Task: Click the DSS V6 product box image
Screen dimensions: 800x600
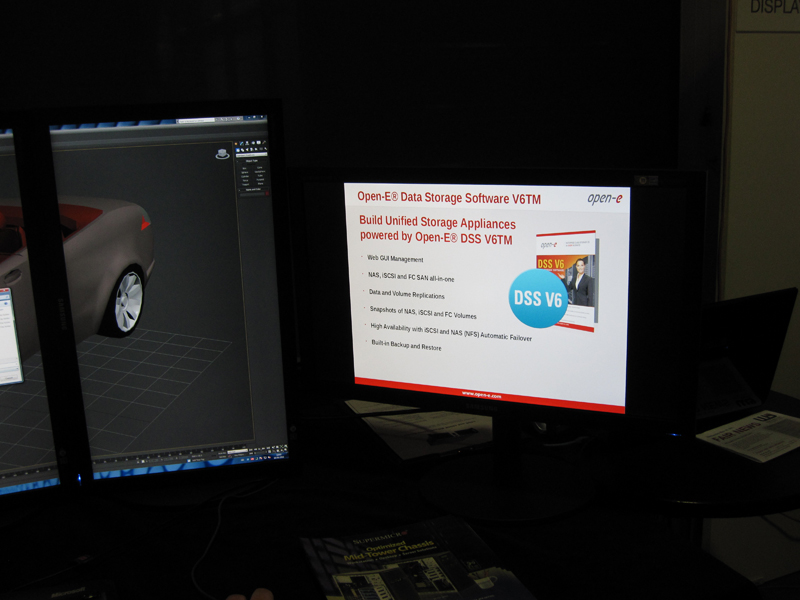Action: pyautogui.click(x=567, y=280)
